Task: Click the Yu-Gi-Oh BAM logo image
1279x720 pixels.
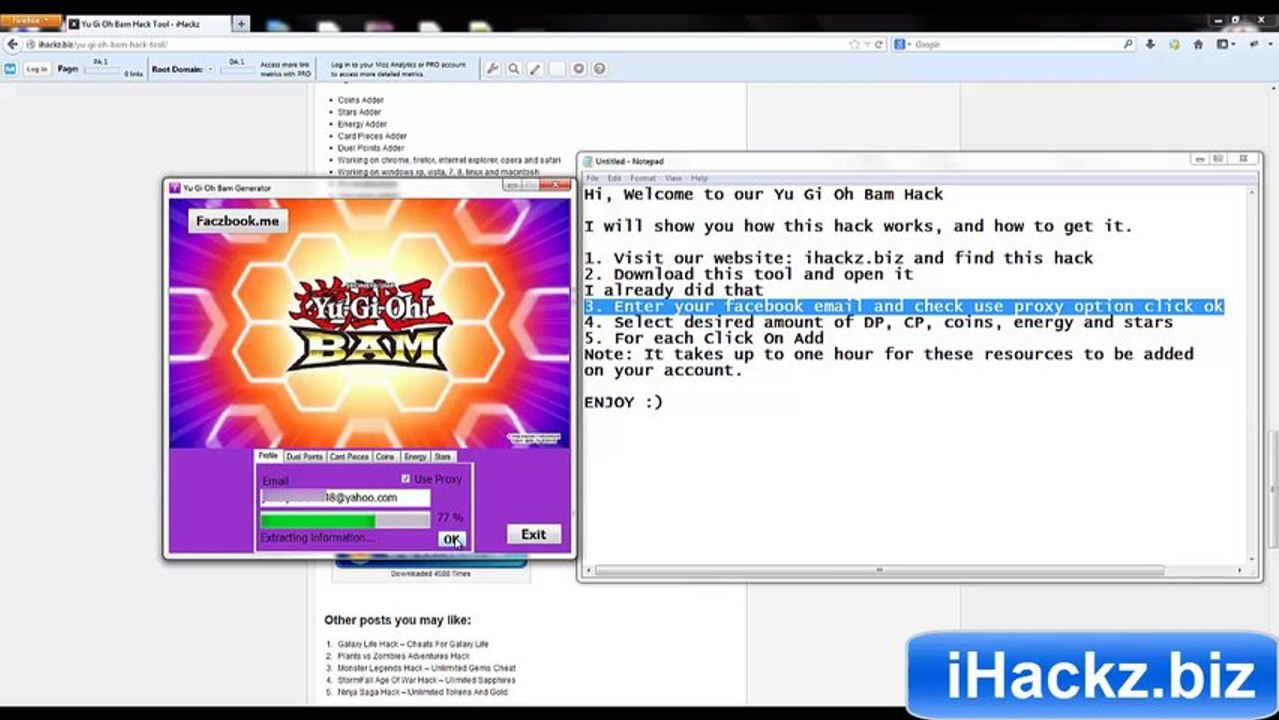Action: point(370,325)
